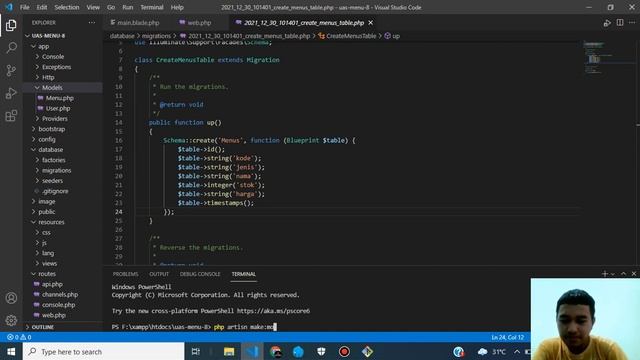
Task: Close the create_menus_table.php tab
Action: pos(371,23)
